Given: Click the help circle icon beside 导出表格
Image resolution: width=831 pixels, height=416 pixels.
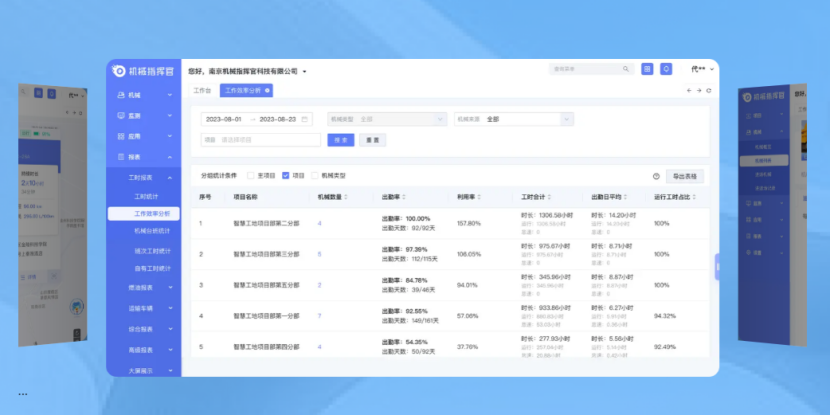Looking at the screenshot, I should (656, 176).
